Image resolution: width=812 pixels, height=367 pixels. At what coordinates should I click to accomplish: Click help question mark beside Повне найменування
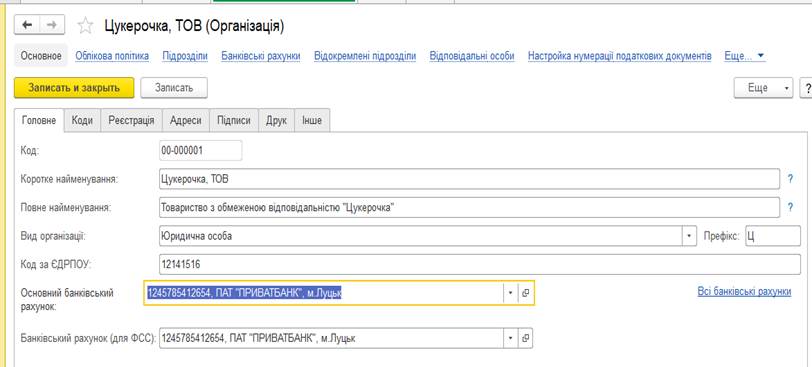click(x=790, y=208)
